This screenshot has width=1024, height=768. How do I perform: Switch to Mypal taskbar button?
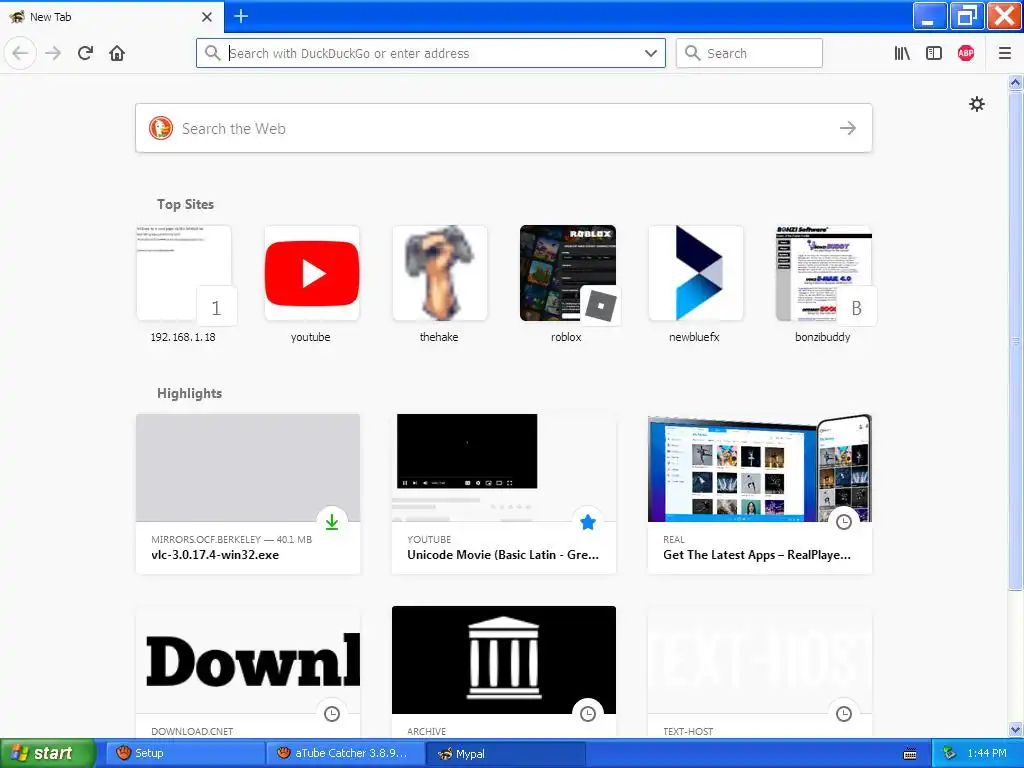tap(505, 753)
